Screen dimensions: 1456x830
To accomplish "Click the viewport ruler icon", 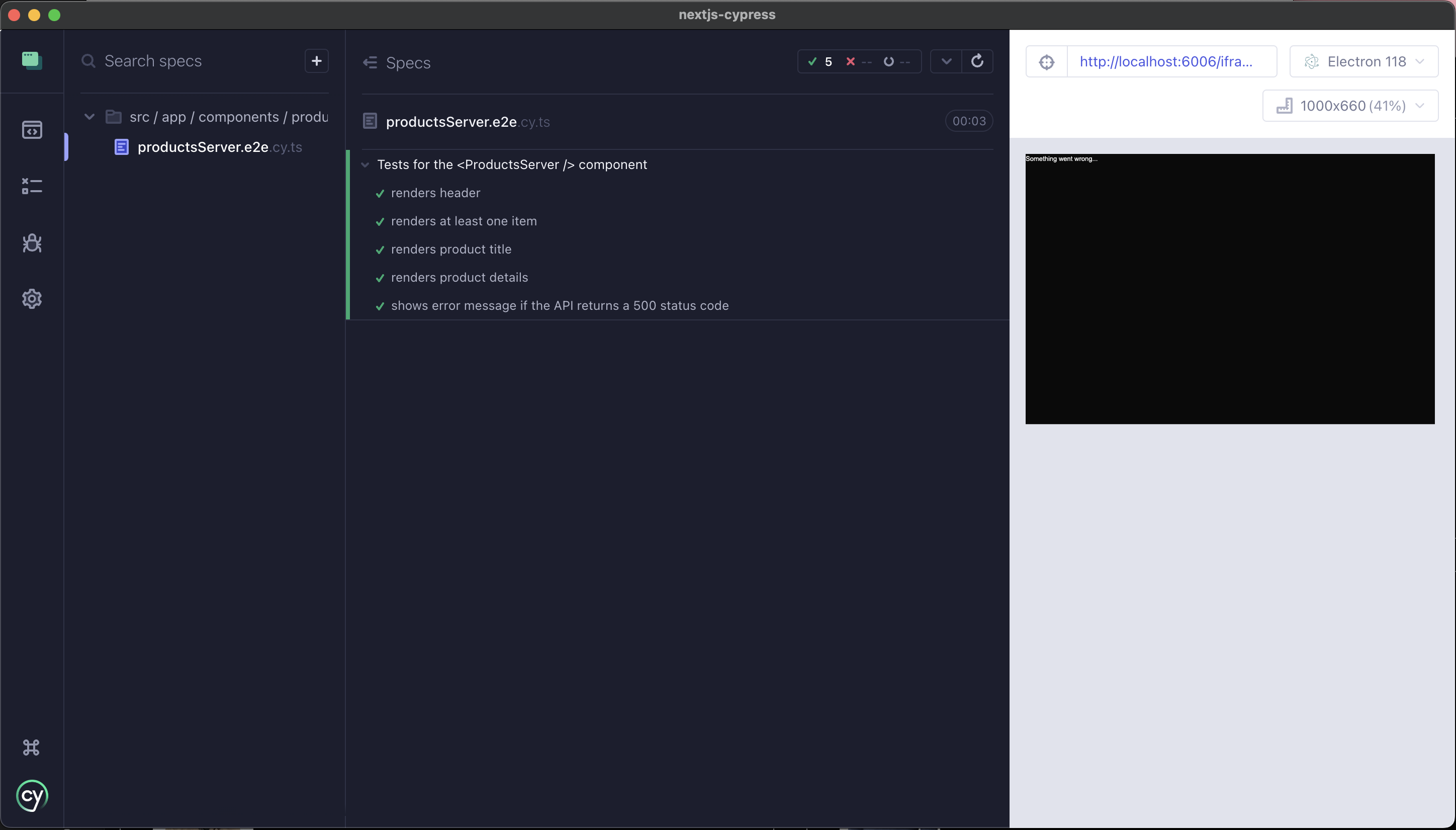I will tap(1284, 106).
